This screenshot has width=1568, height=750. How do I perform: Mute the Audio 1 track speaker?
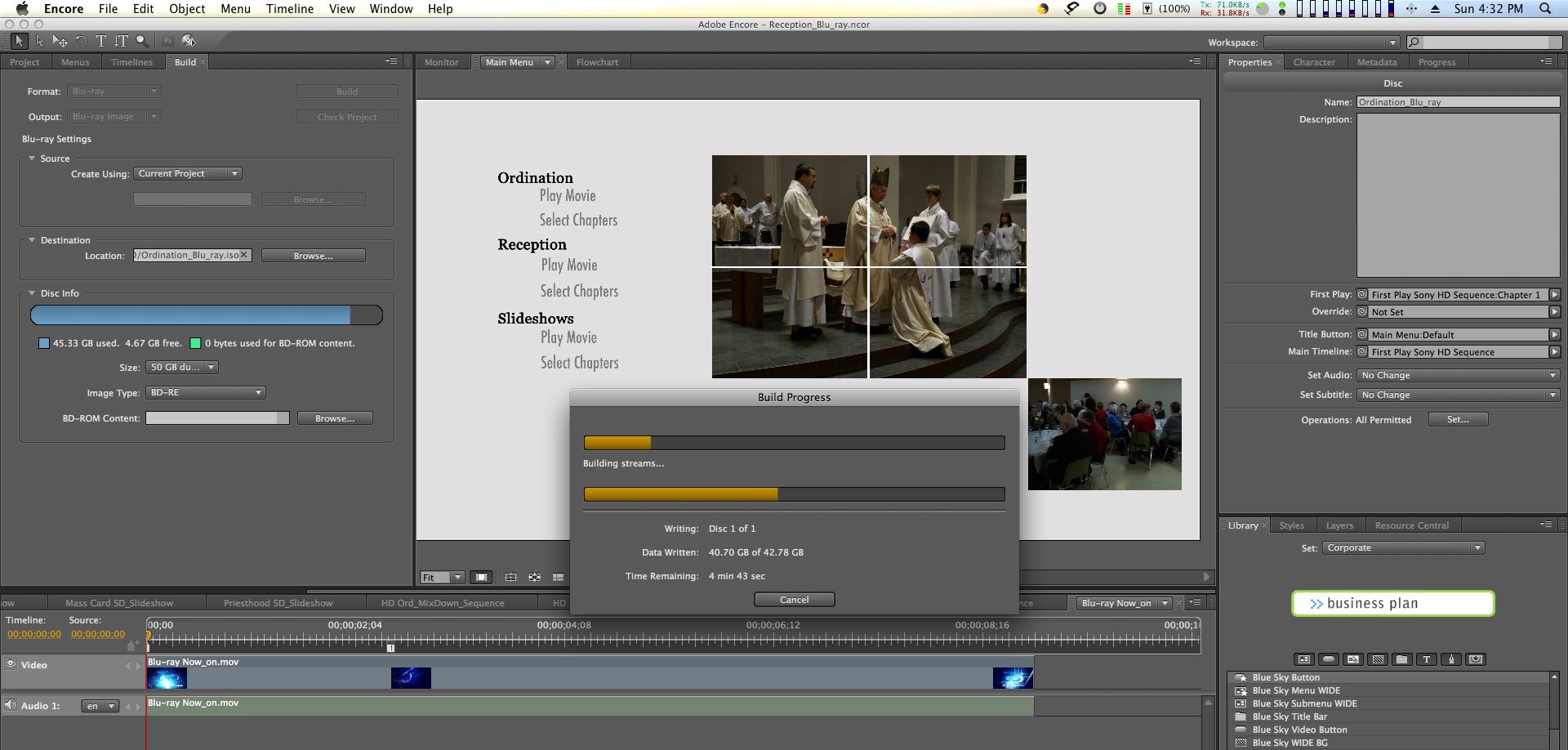(11, 705)
